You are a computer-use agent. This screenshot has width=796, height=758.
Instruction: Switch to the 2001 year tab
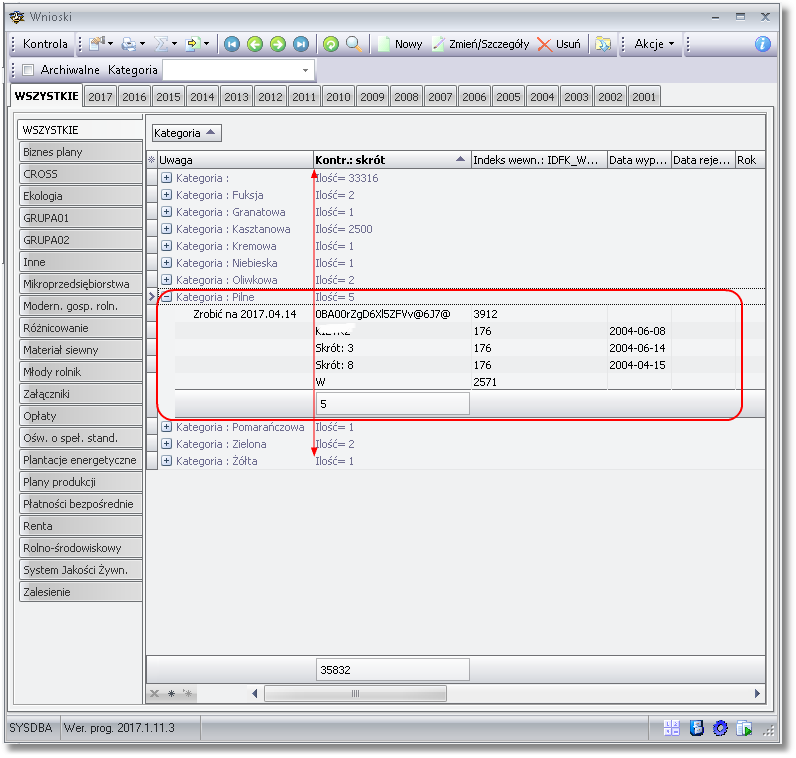pos(644,96)
